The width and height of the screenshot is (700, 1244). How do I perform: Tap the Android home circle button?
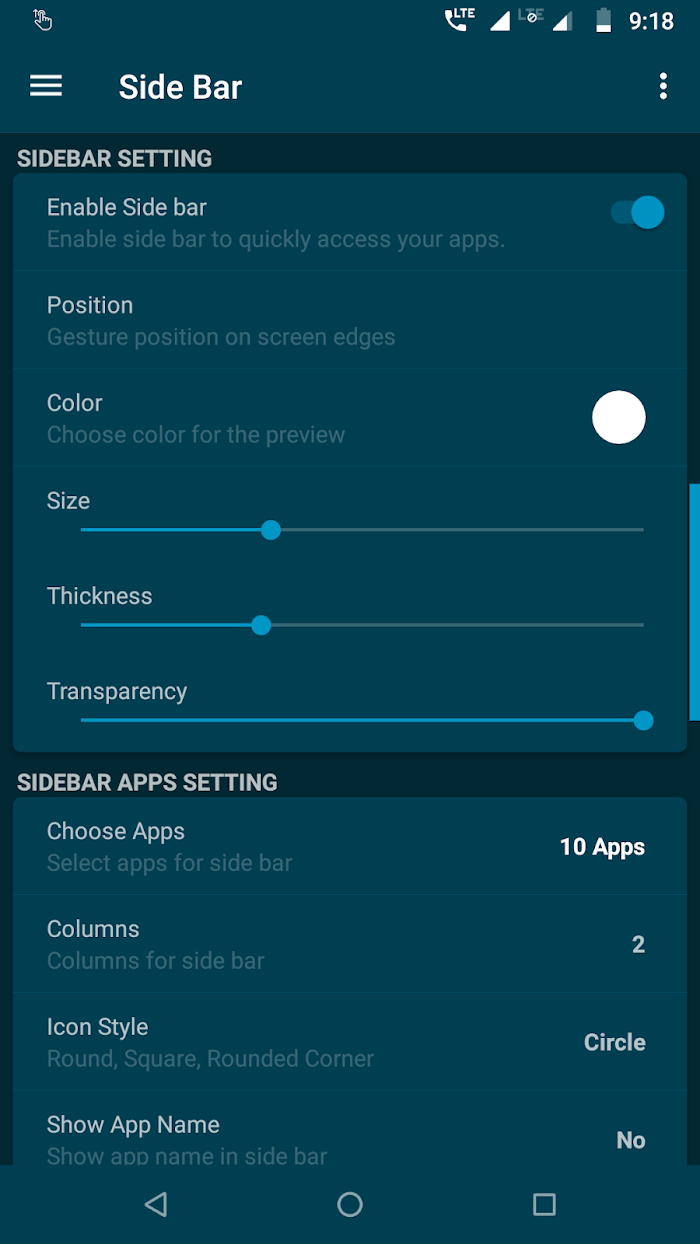click(350, 1204)
